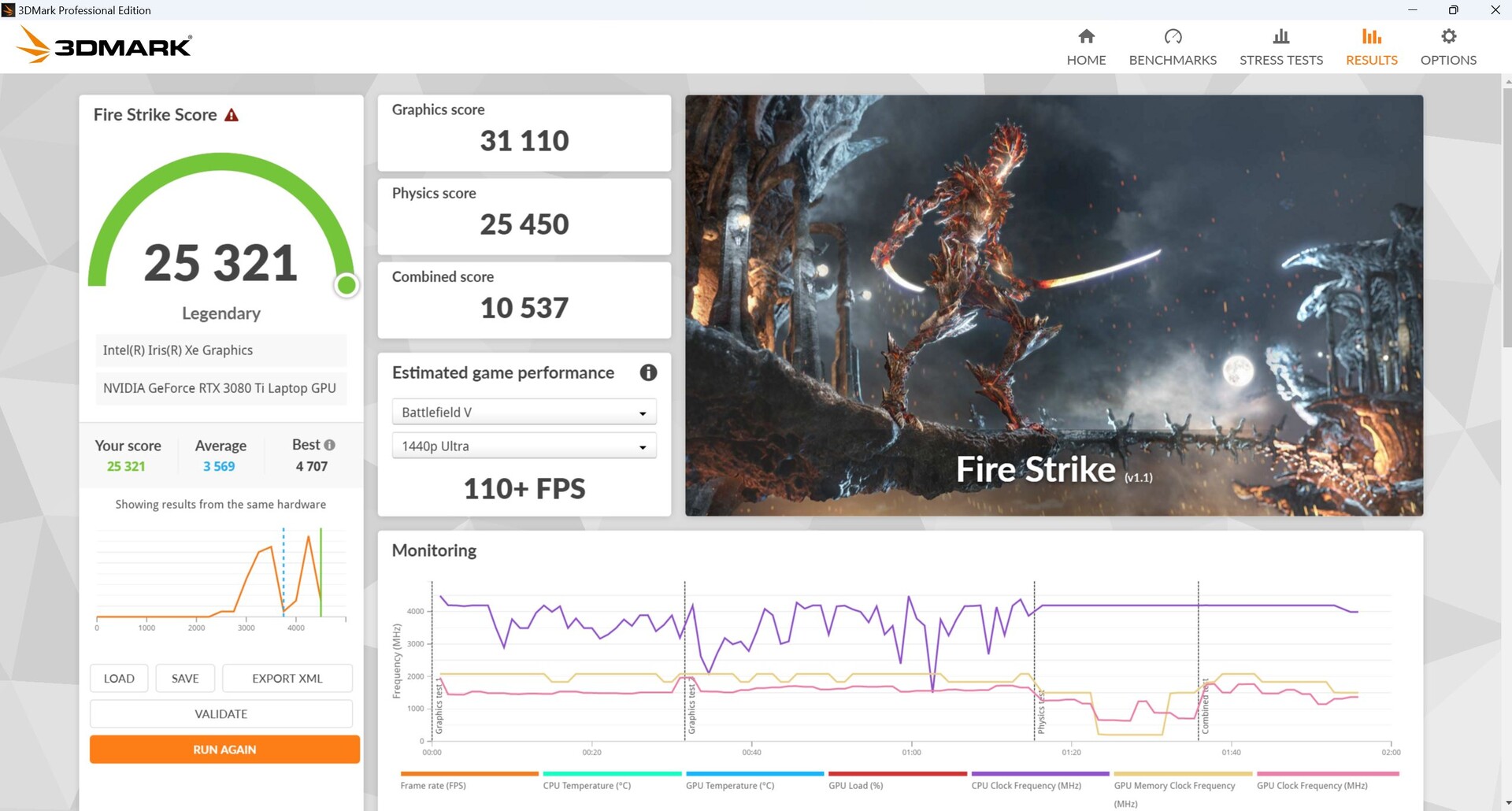Screen dimensions: 1512x811
Task: Click the Physics test marker in the monitoring graph
Action: point(1040,713)
